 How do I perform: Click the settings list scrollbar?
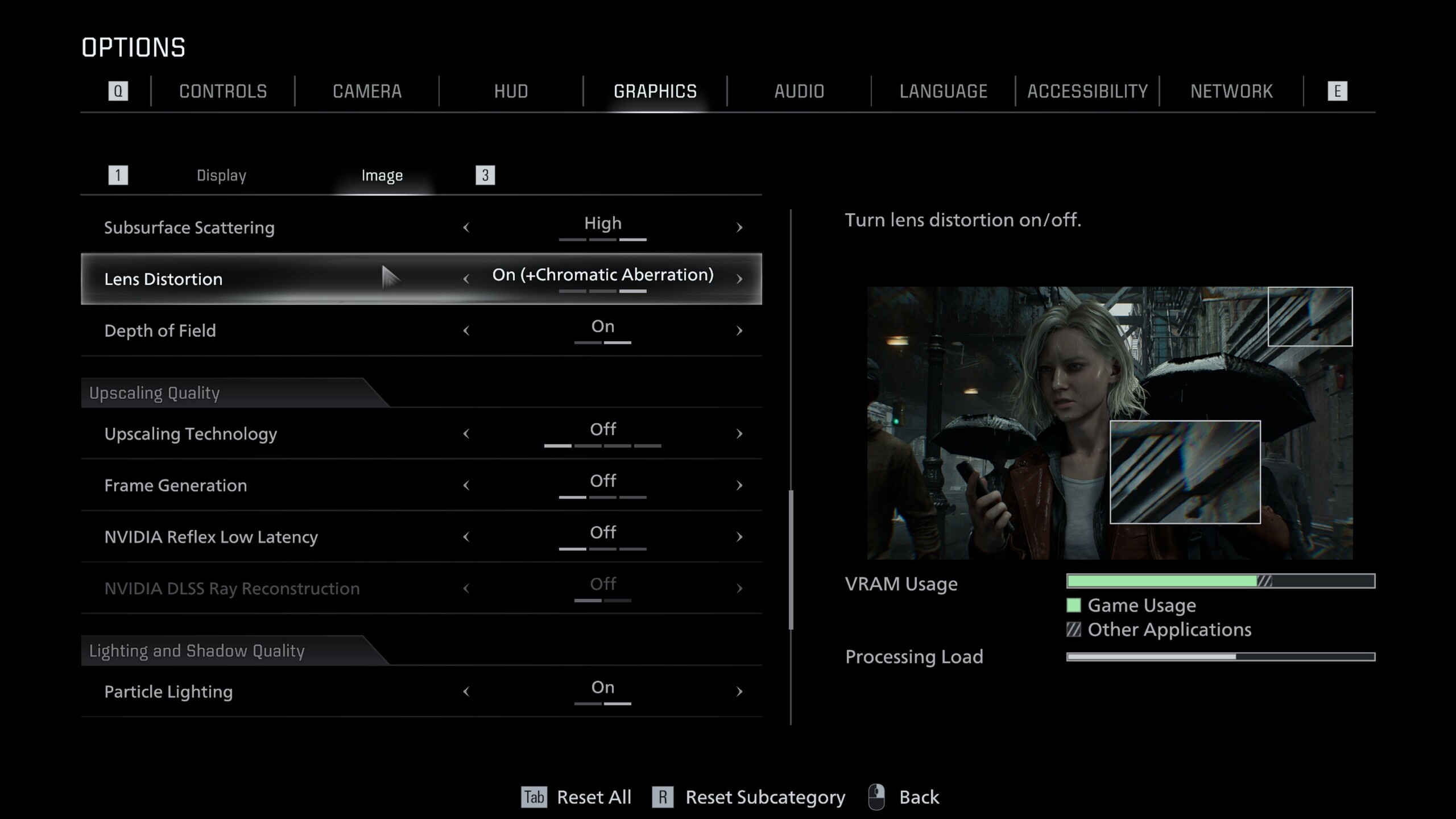(791, 560)
